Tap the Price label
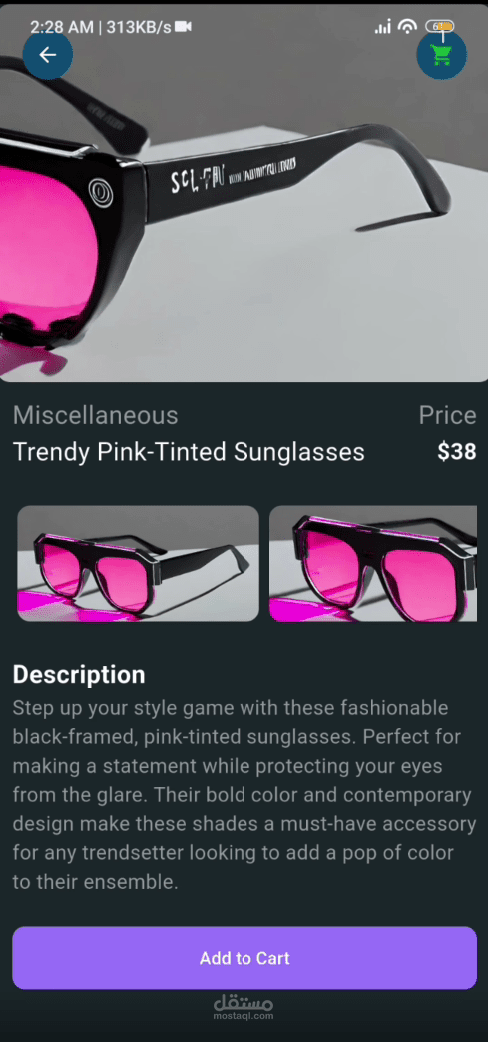The width and height of the screenshot is (488, 1042). (447, 415)
